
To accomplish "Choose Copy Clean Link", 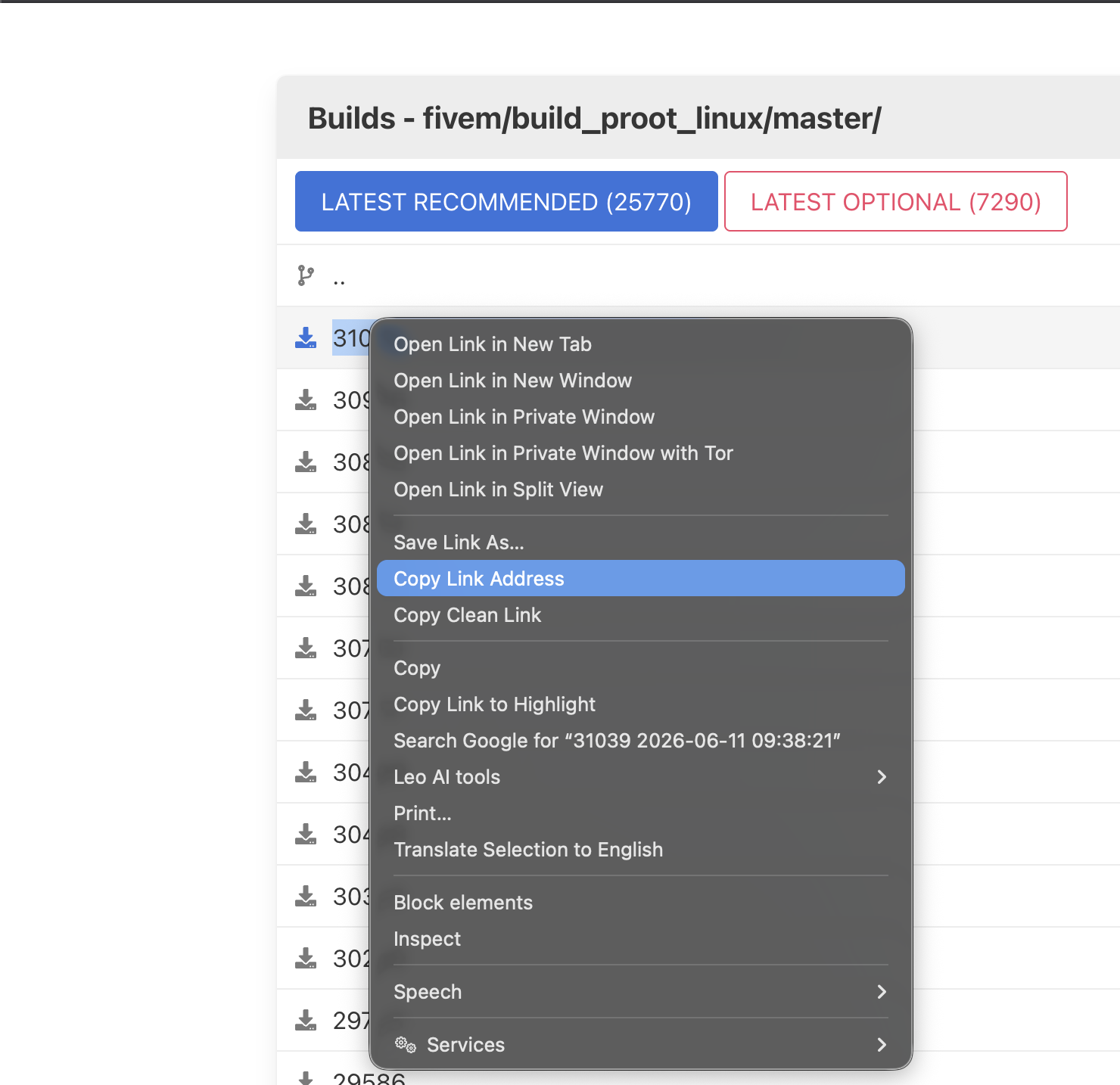I will click(x=640, y=615).
